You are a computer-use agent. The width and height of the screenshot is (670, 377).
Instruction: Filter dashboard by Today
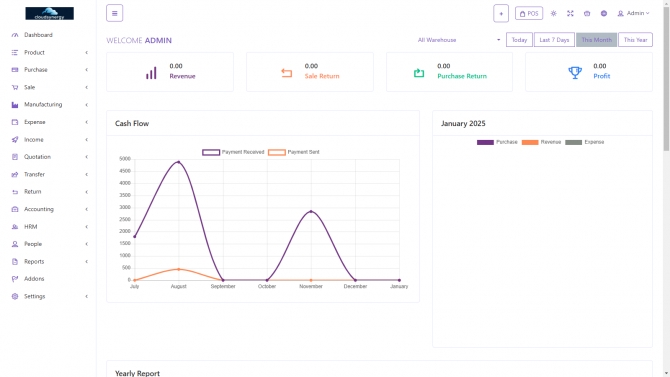coord(519,40)
